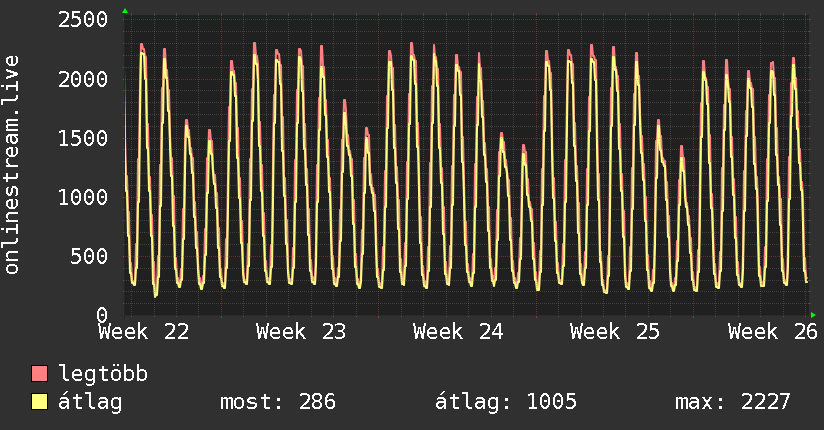The image size is (824, 430).
Task: Click the 0 y-axis value
Action: coord(102,315)
